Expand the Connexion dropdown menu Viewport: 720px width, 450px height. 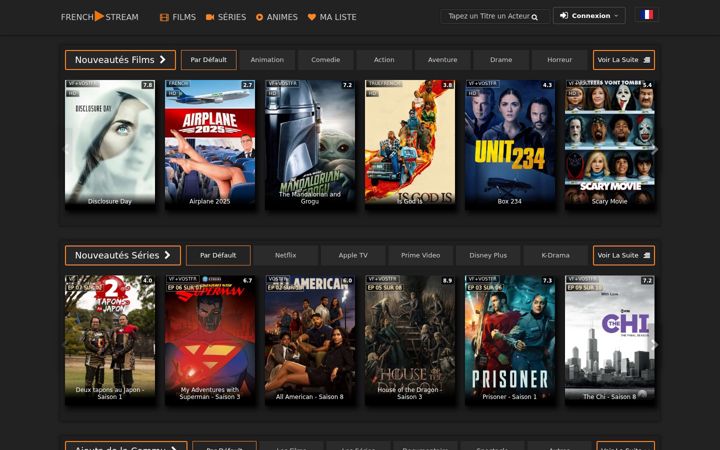(x=589, y=15)
